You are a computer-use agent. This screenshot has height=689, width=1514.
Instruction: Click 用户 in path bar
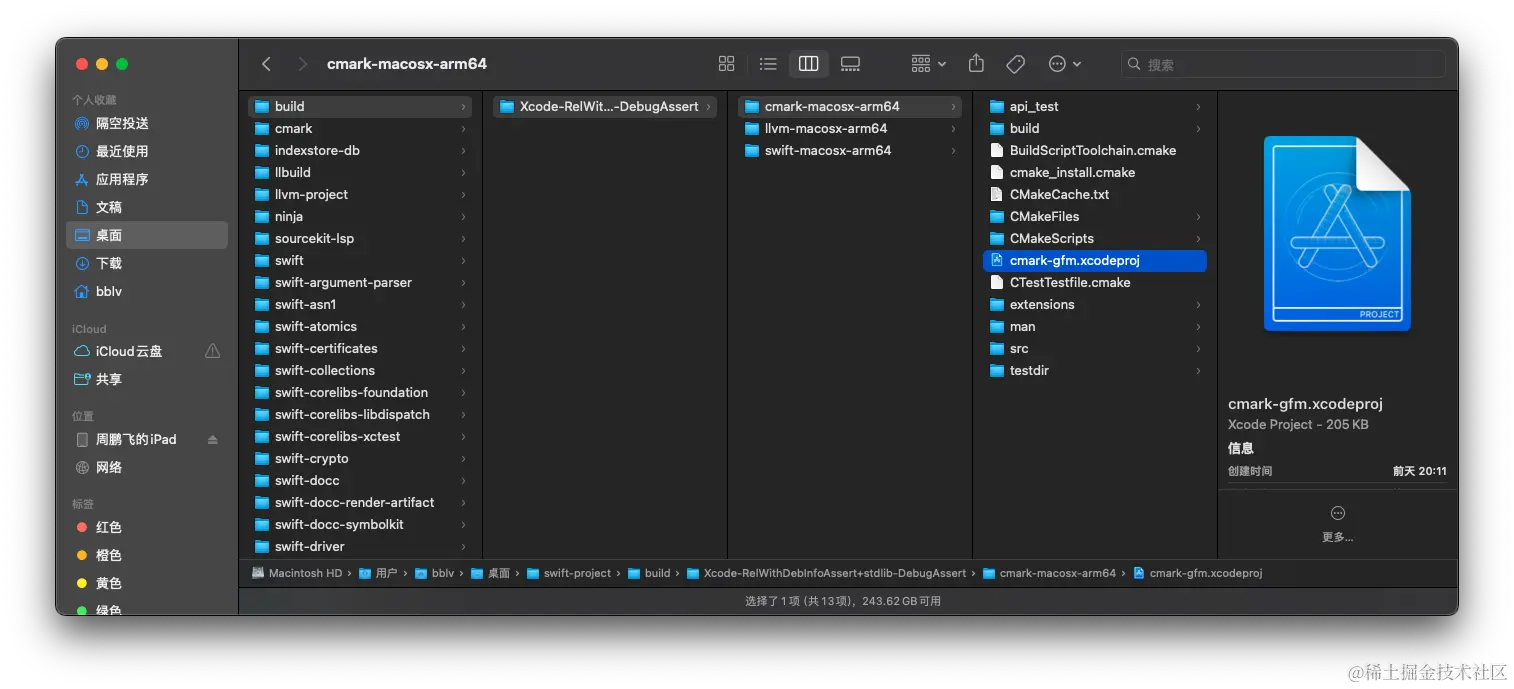pos(378,573)
